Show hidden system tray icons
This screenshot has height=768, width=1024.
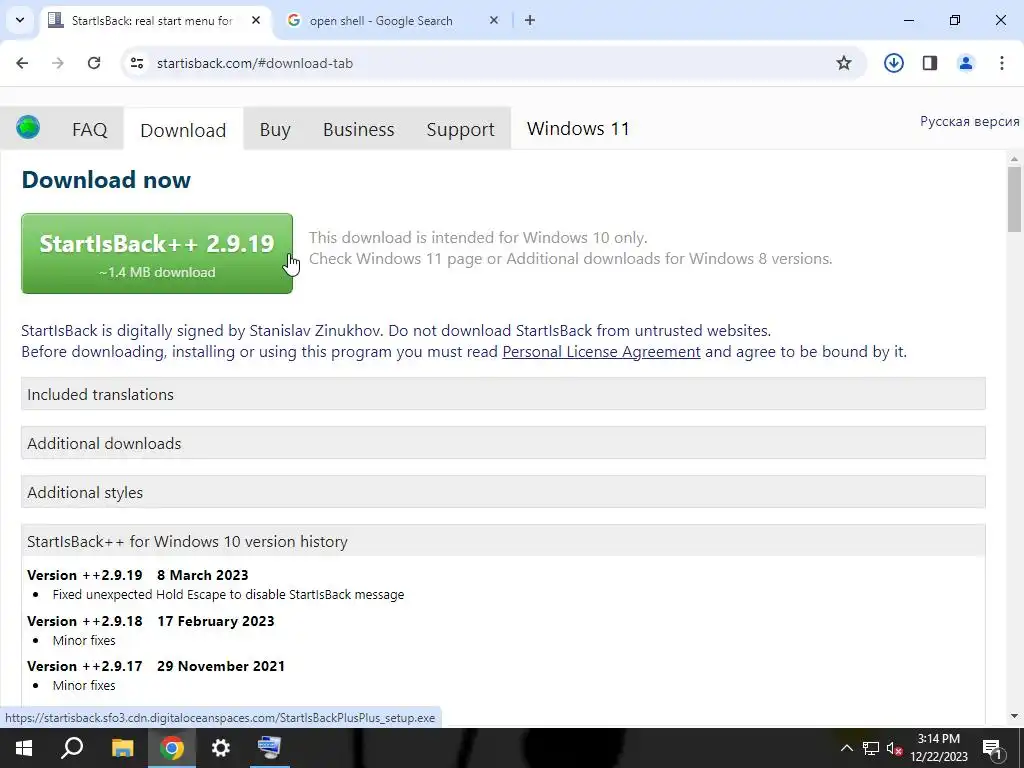coord(846,748)
